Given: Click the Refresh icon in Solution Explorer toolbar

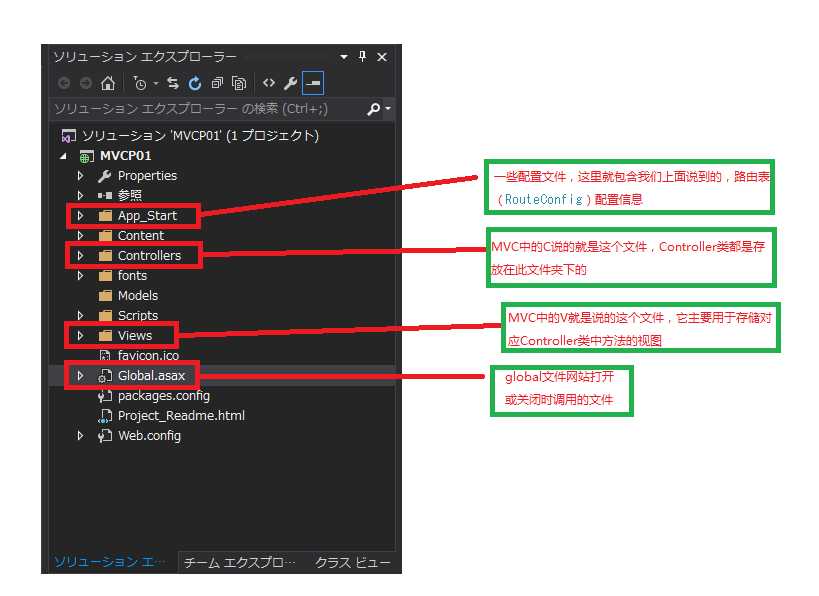Looking at the screenshot, I should (x=195, y=83).
